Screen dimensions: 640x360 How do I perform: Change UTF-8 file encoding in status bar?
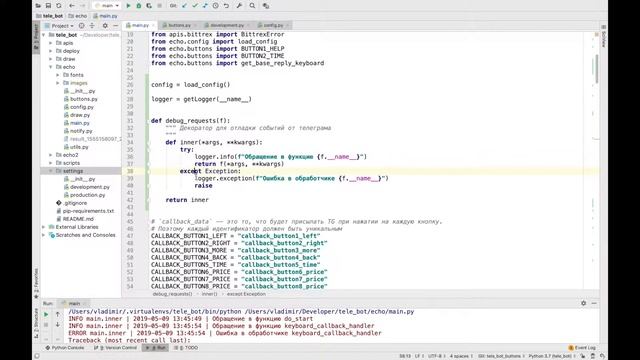436,356
